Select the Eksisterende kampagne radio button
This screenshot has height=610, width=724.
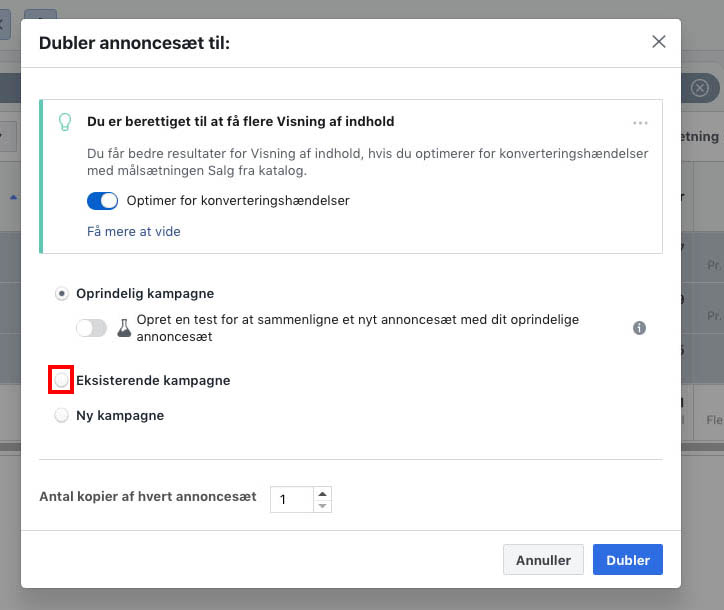click(x=62, y=381)
